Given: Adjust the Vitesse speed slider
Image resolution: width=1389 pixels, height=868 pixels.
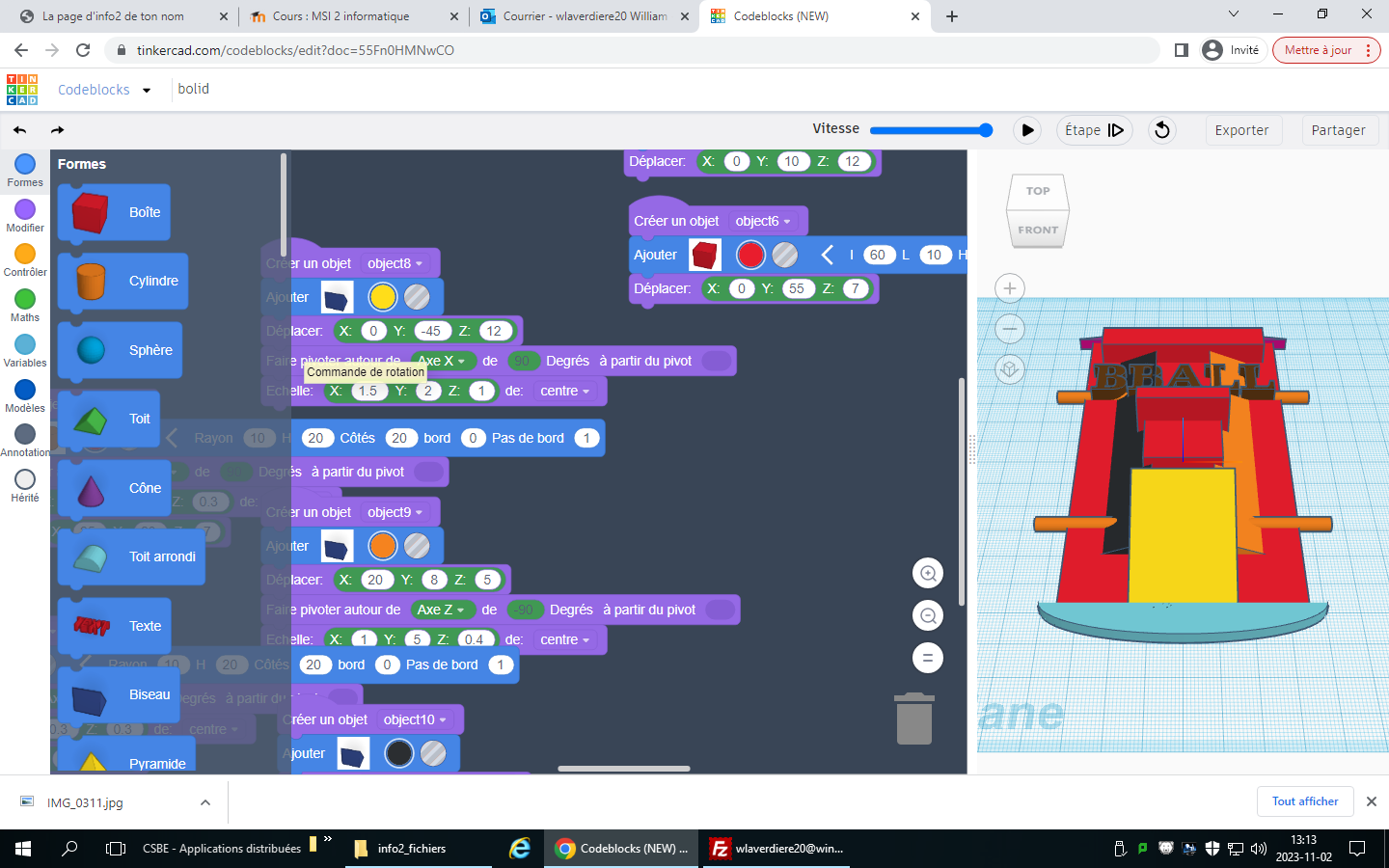Looking at the screenshot, I should pos(931,130).
